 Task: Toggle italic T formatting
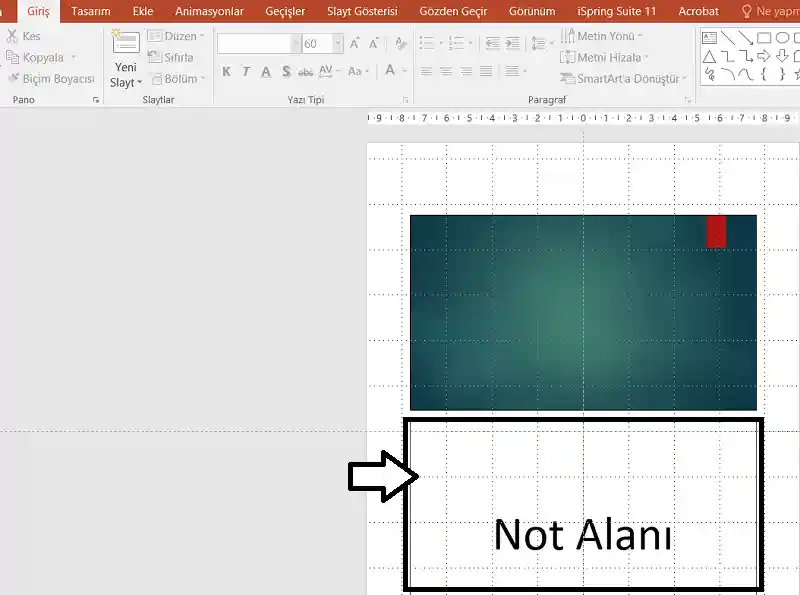pos(246,71)
